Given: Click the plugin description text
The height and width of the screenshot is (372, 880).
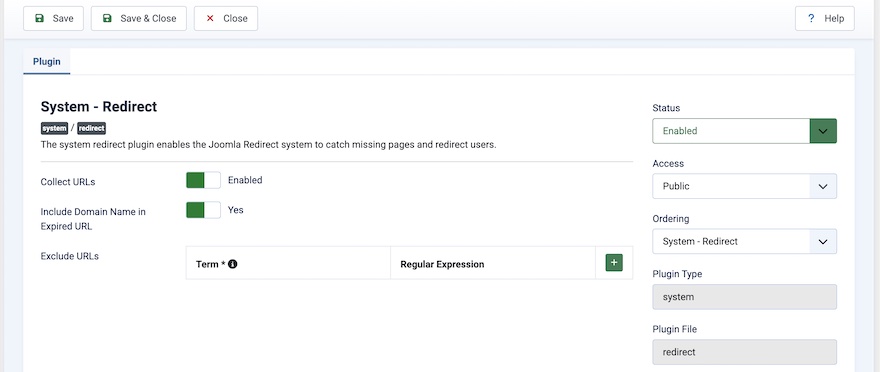Looking at the screenshot, I should pyautogui.click(x=269, y=145).
